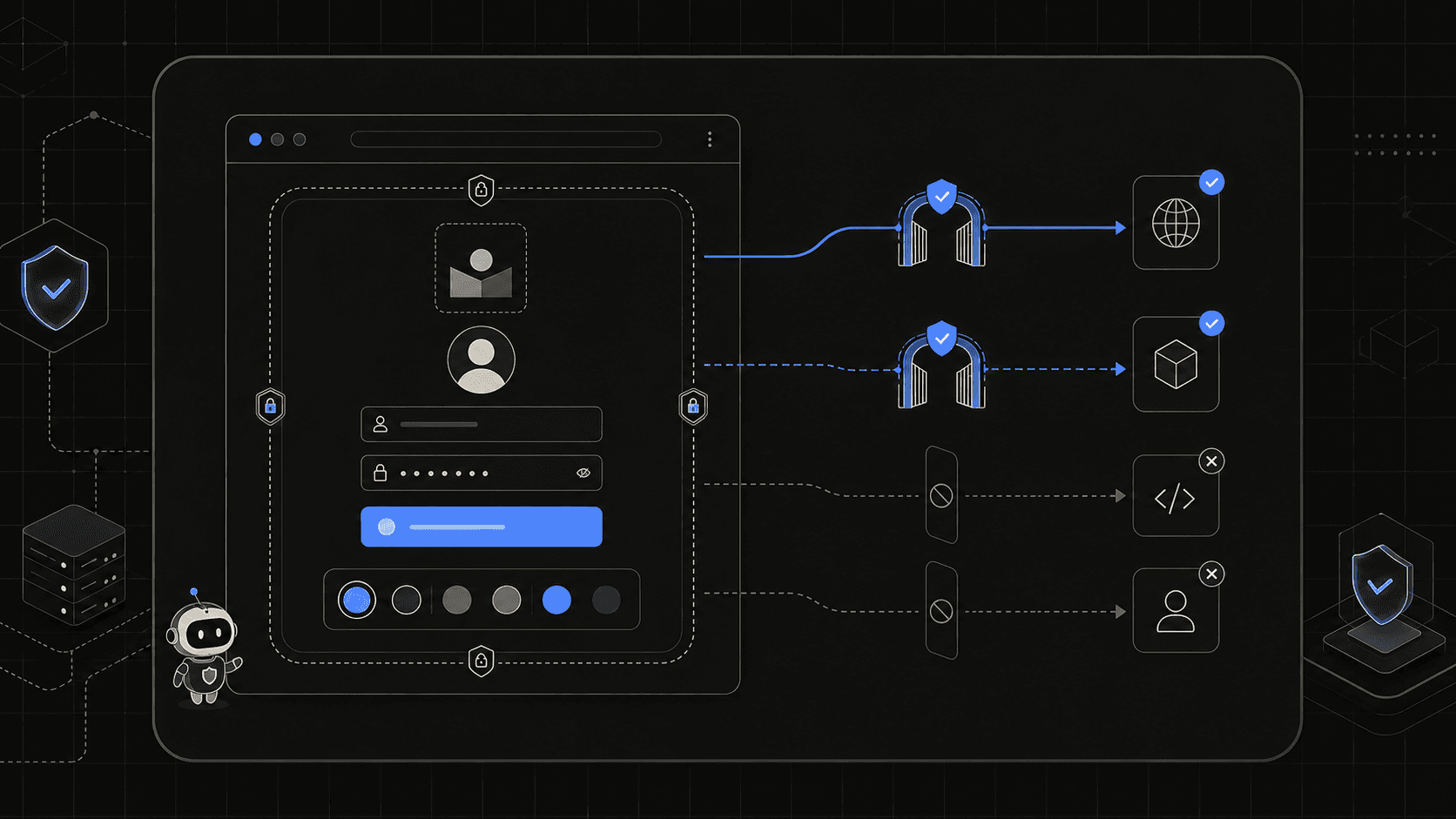Click the upper blocked gate icon
The height and width of the screenshot is (819, 1456).
click(941, 496)
